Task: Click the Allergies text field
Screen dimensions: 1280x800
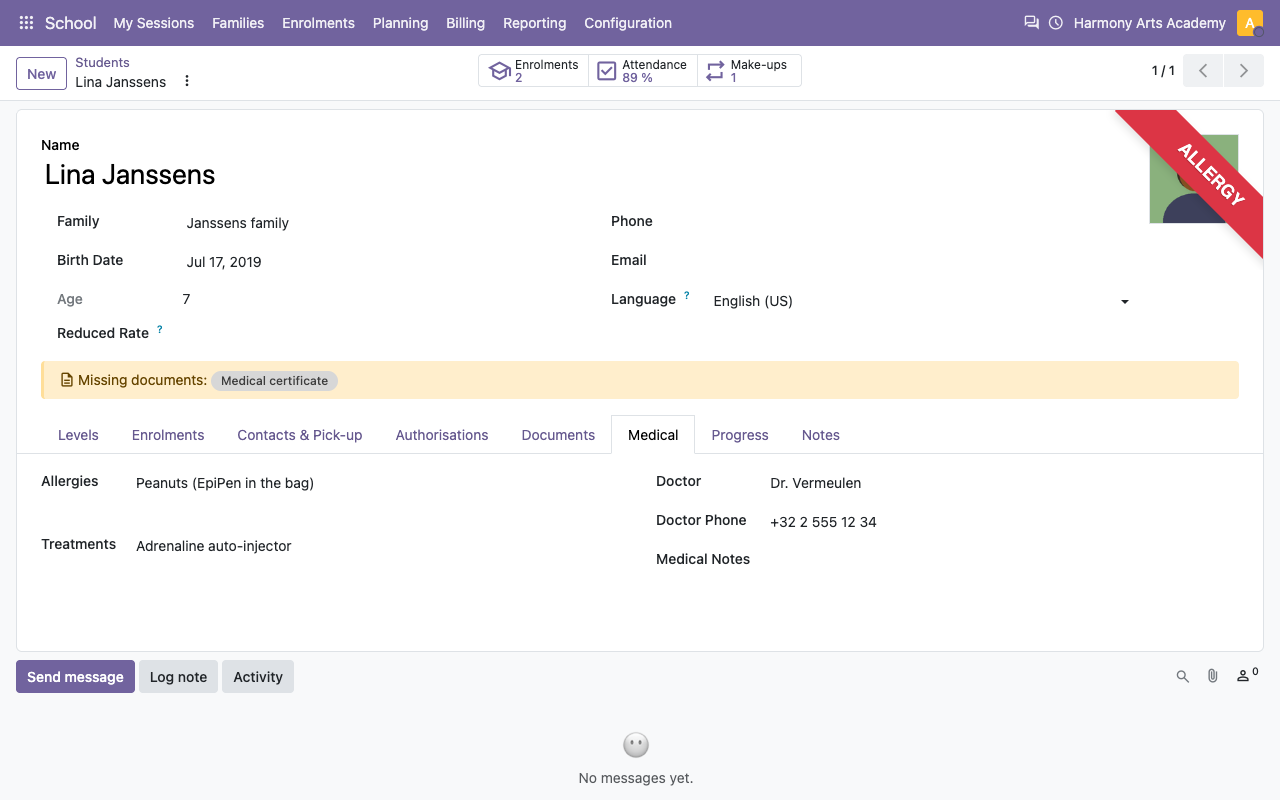Action: point(380,483)
